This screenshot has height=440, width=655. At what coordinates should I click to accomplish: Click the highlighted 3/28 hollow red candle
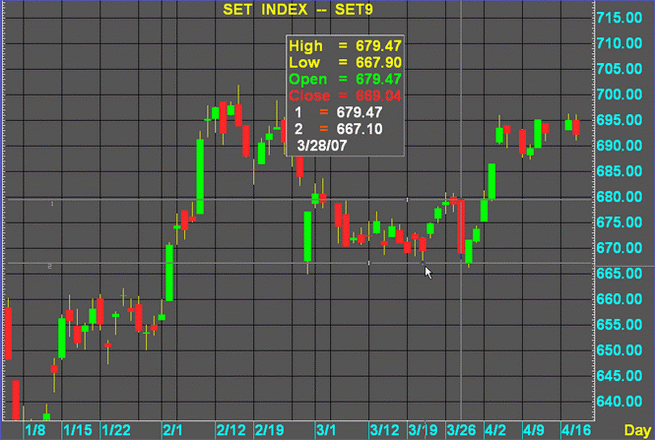tap(461, 227)
